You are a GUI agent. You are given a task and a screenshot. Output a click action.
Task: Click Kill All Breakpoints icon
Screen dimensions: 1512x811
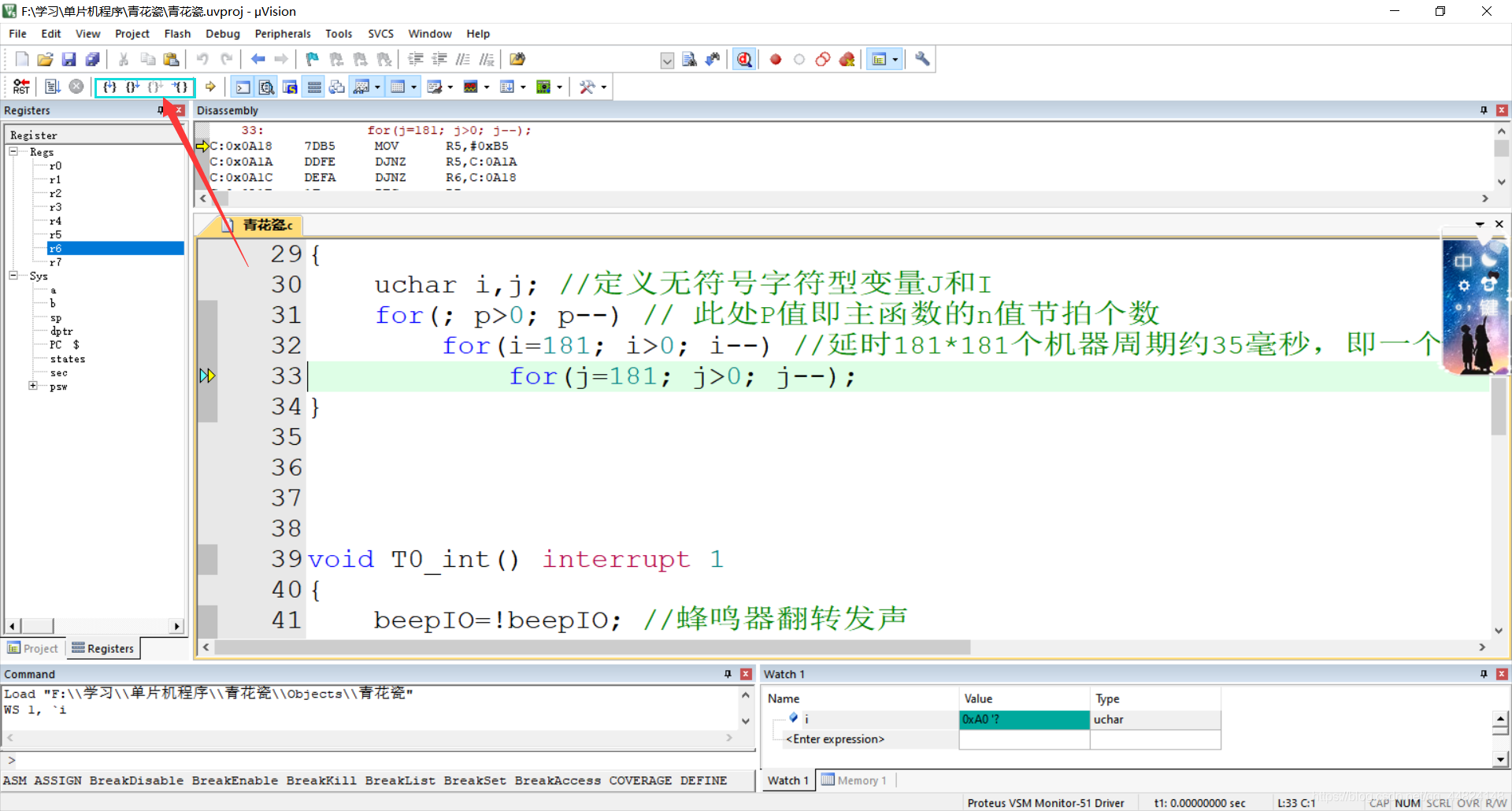click(x=847, y=59)
